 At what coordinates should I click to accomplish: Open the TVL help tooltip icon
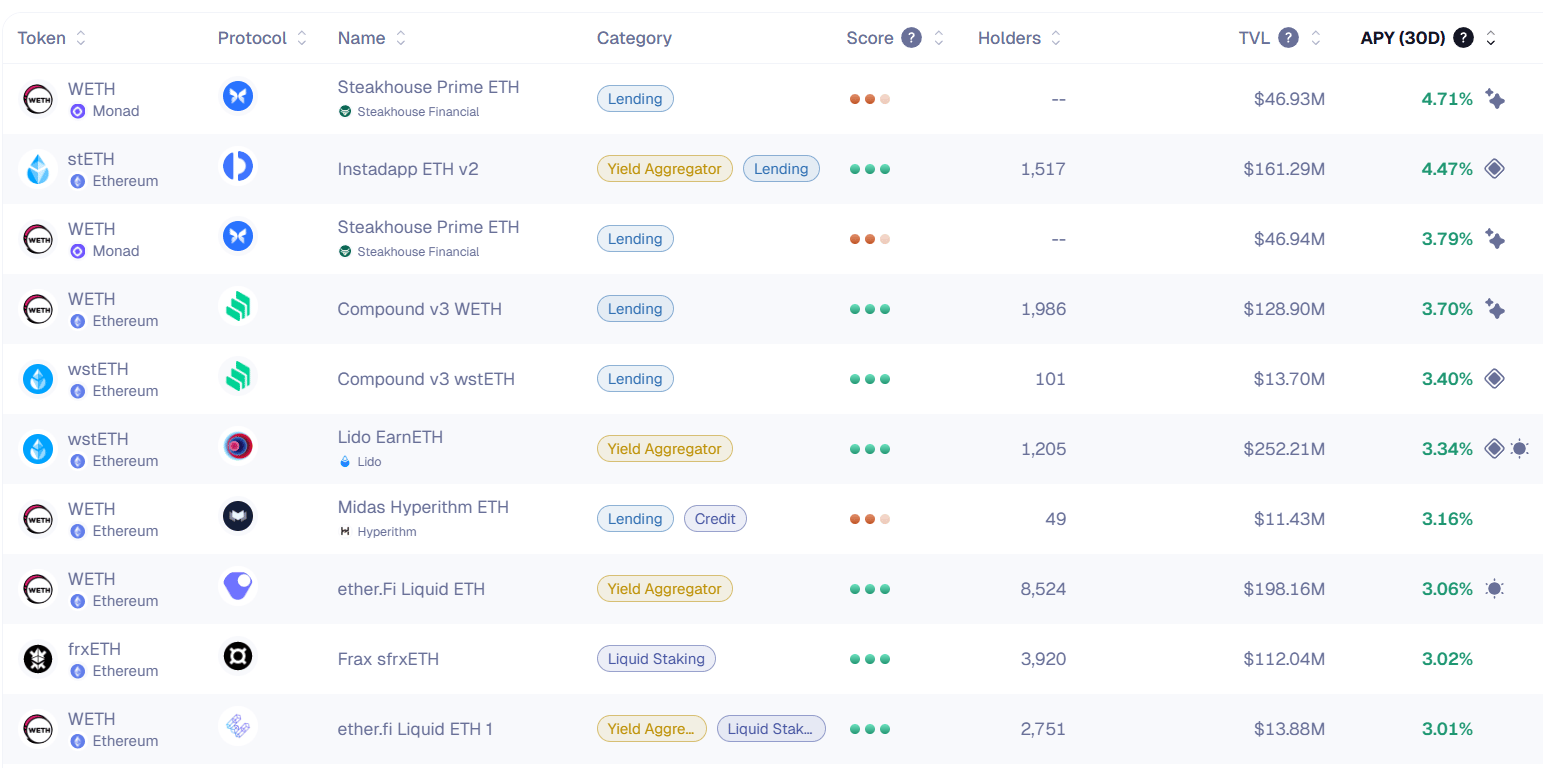[x=1289, y=38]
